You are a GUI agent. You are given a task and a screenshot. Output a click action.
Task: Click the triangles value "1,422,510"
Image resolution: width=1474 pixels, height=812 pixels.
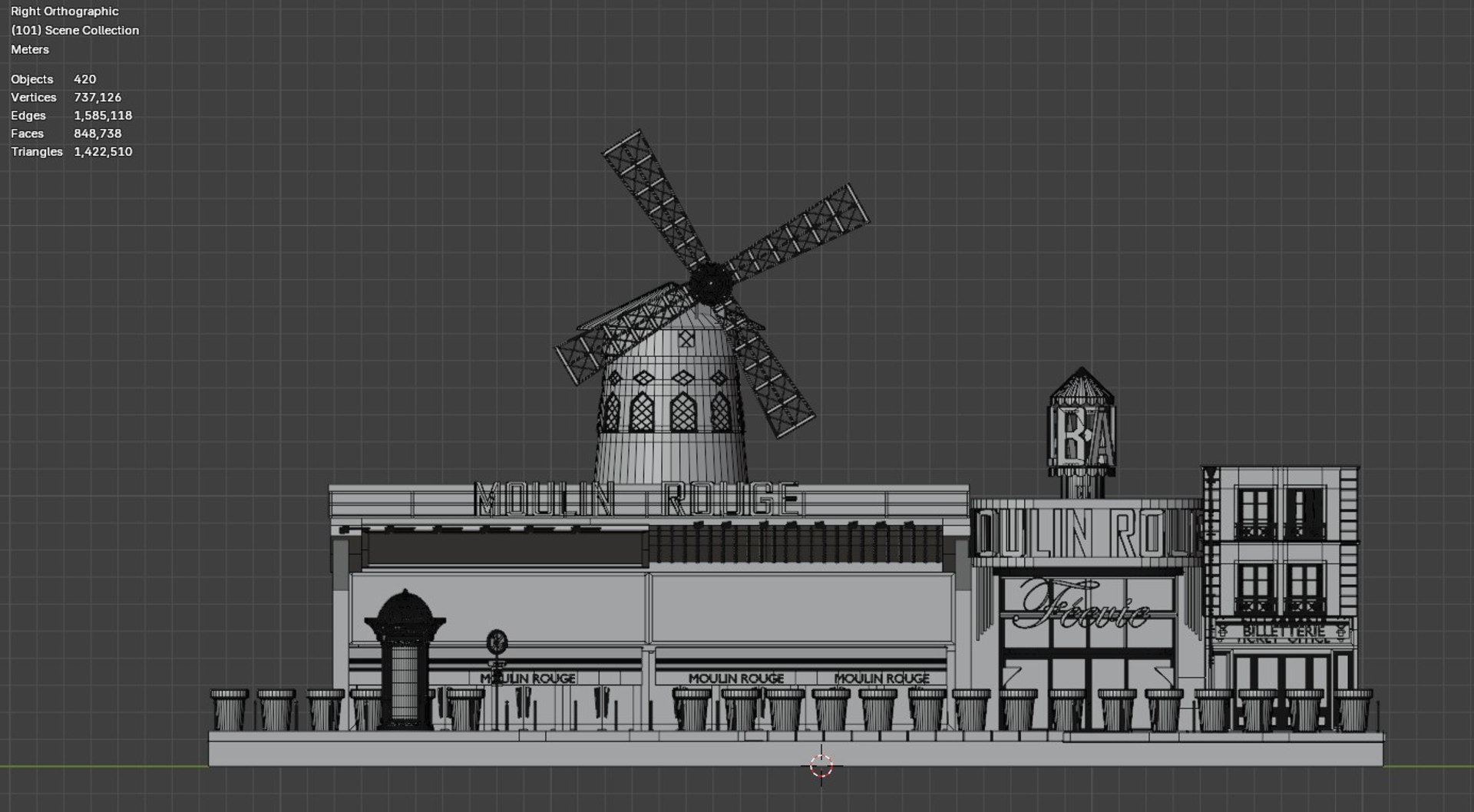coord(103,152)
